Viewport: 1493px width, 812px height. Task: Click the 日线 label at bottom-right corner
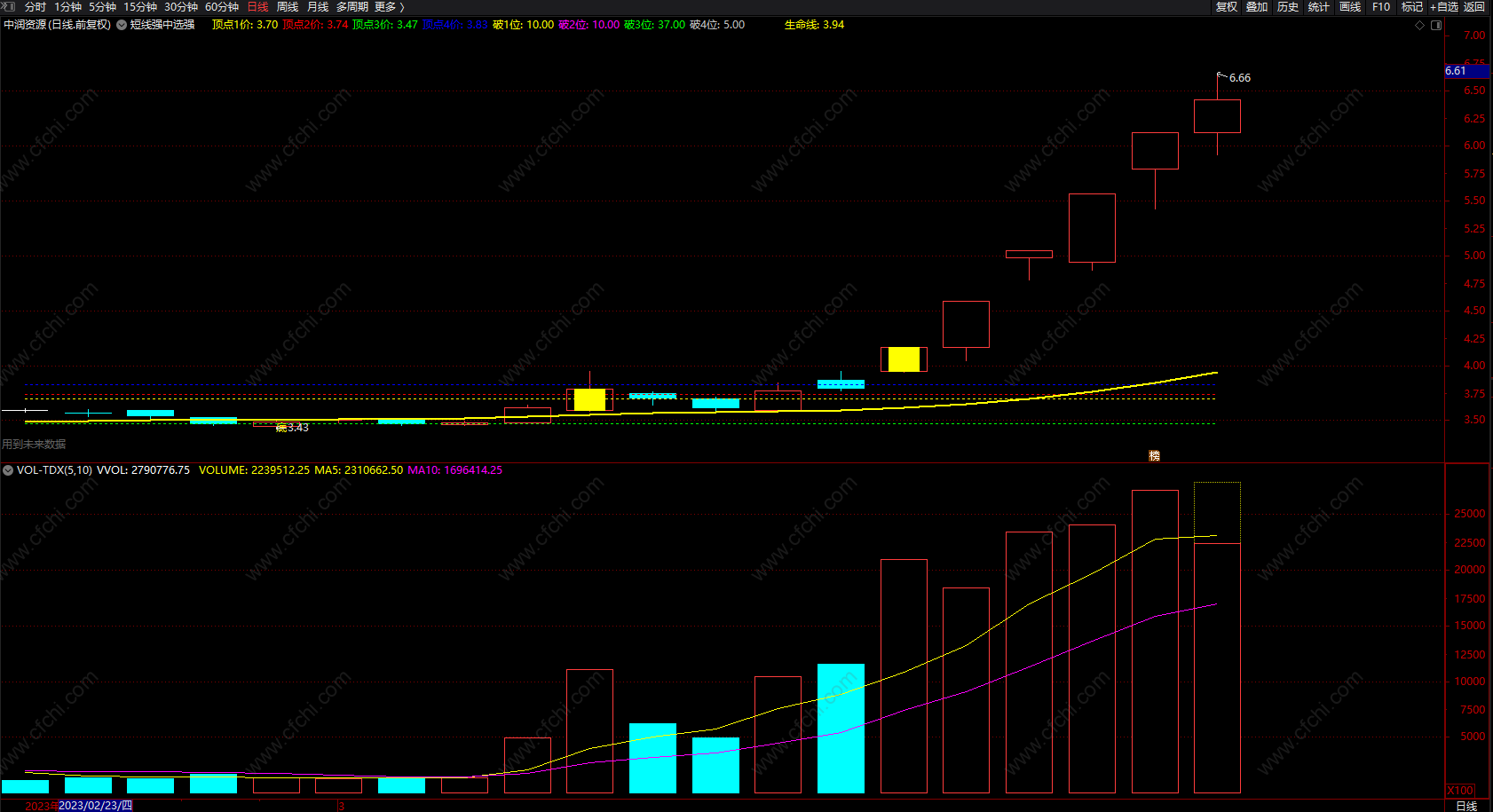[x=1466, y=806]
